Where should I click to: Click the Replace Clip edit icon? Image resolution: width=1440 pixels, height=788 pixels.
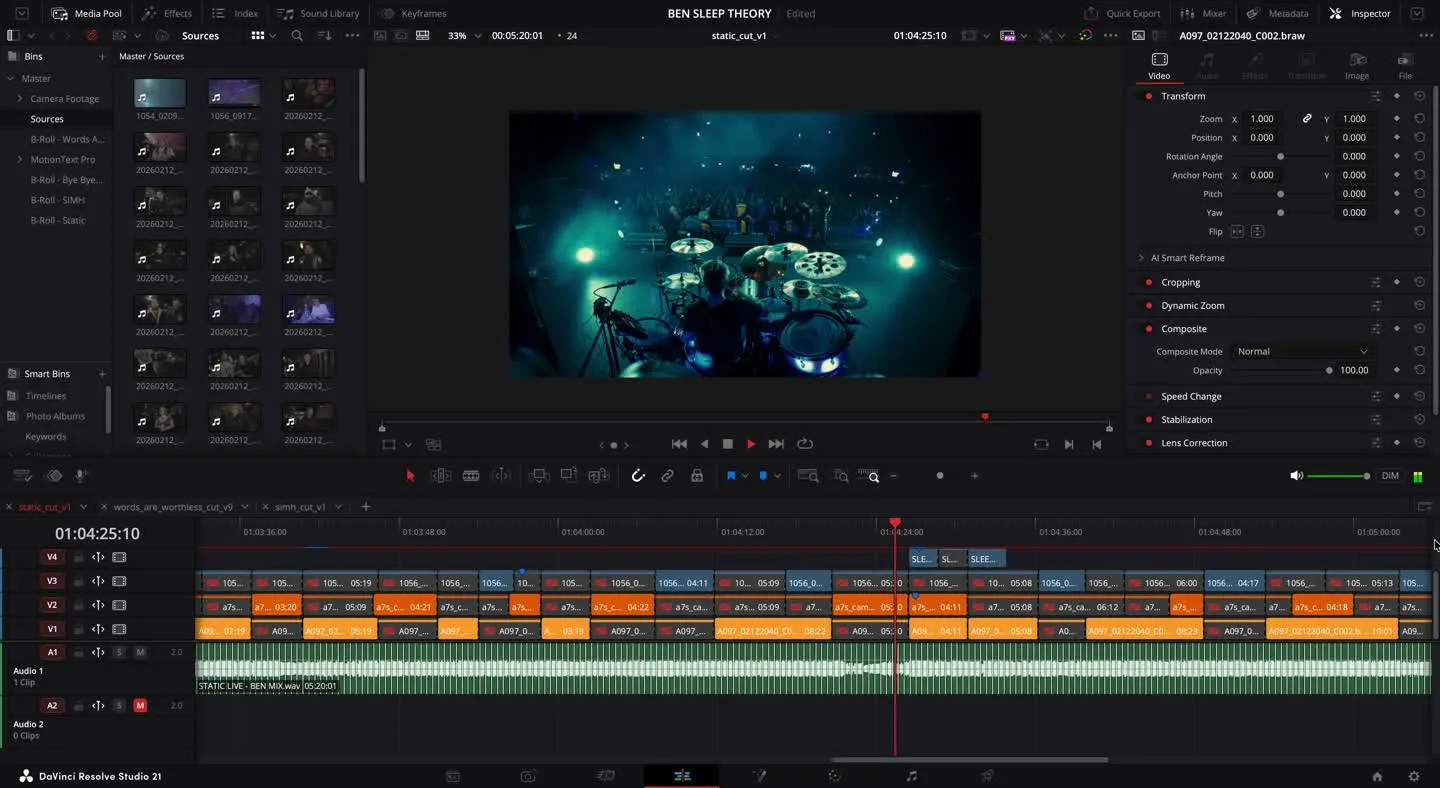599,476
